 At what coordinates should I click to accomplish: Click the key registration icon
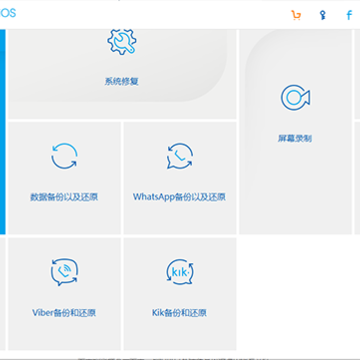(322, 15)
